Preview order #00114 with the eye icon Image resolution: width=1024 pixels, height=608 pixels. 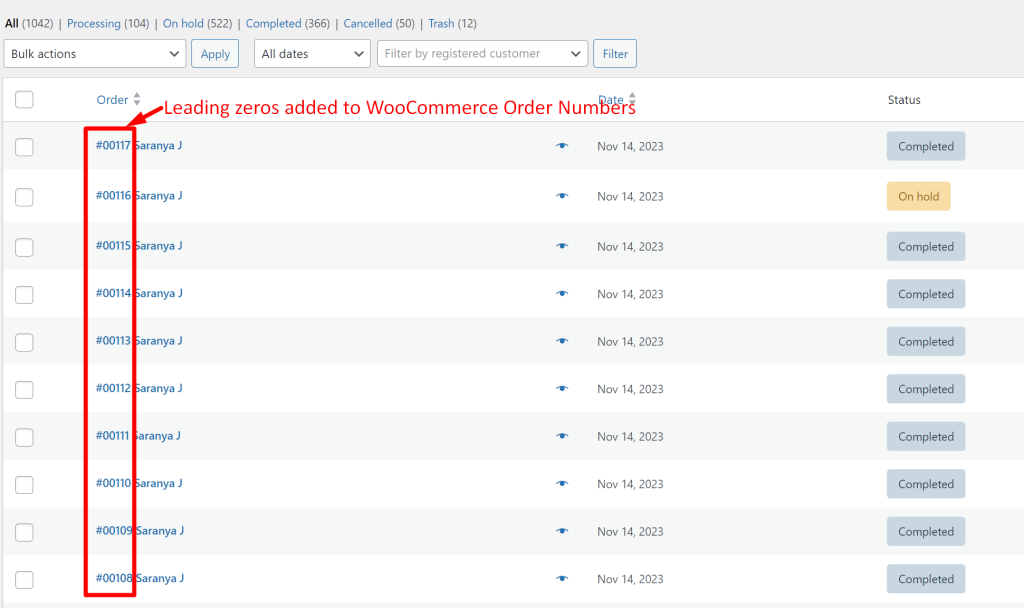tap(562, 294)
